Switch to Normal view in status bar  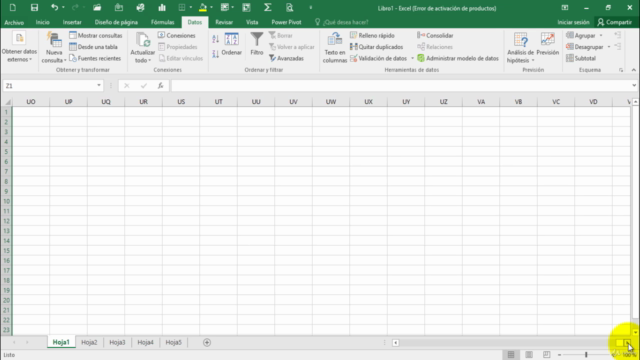click(511, 354)
